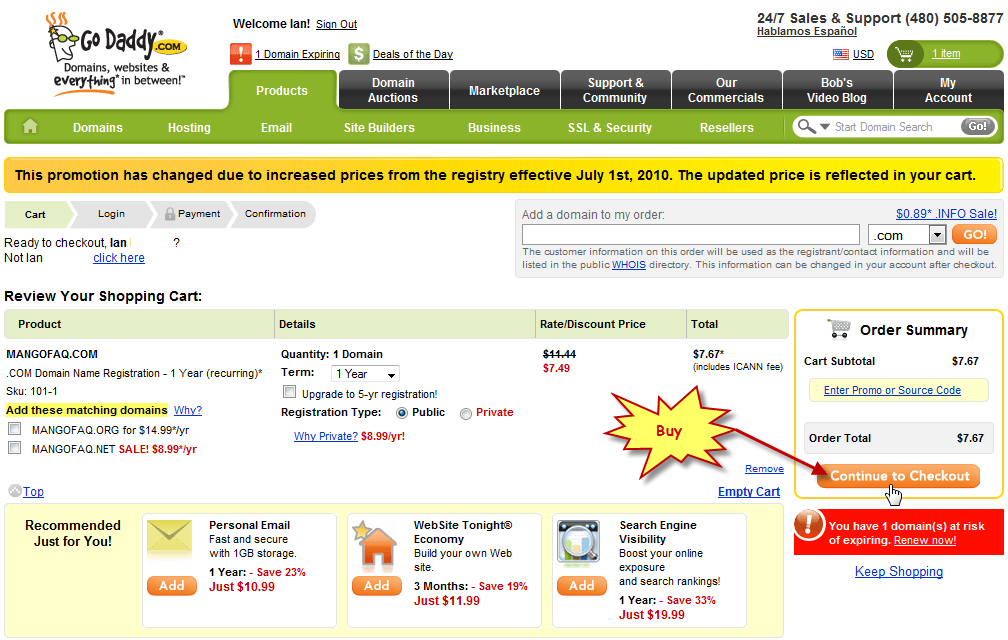Expand the domain search type arrow
Screen dimensions: 1008x640
point(825,127)
